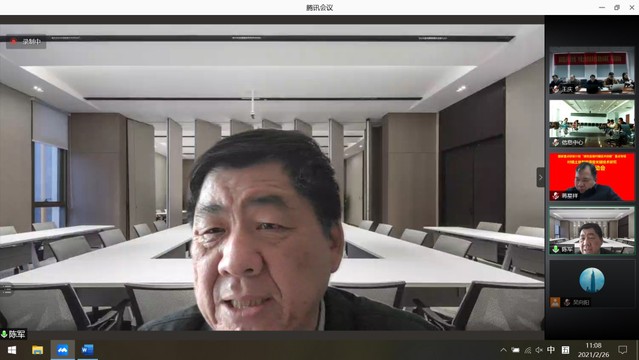Select the 信息中心 participant video thumbnail
639x360 pixels.
click(592, 124)
